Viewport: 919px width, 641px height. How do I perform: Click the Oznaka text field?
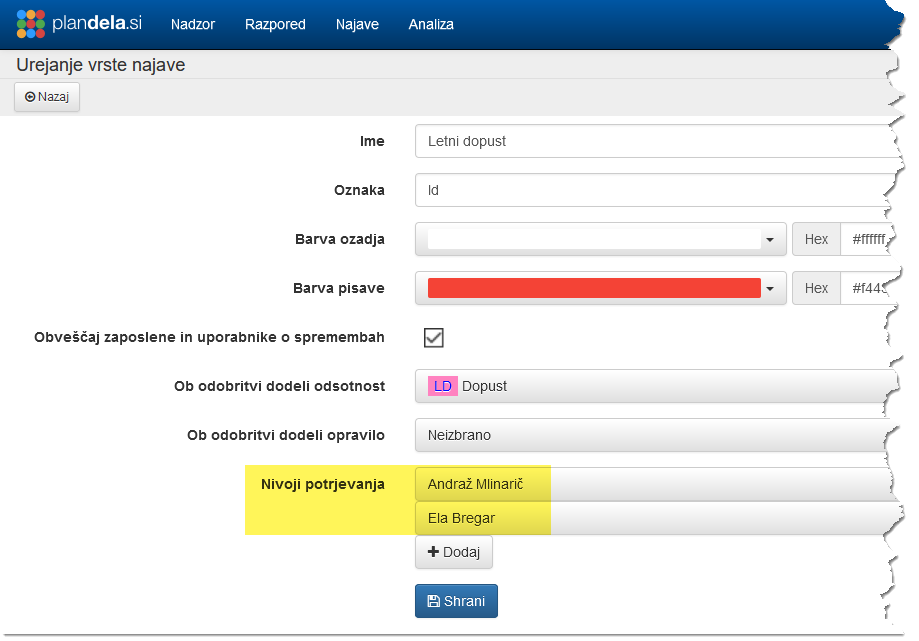pyautogui.click(x=650, y=190)
